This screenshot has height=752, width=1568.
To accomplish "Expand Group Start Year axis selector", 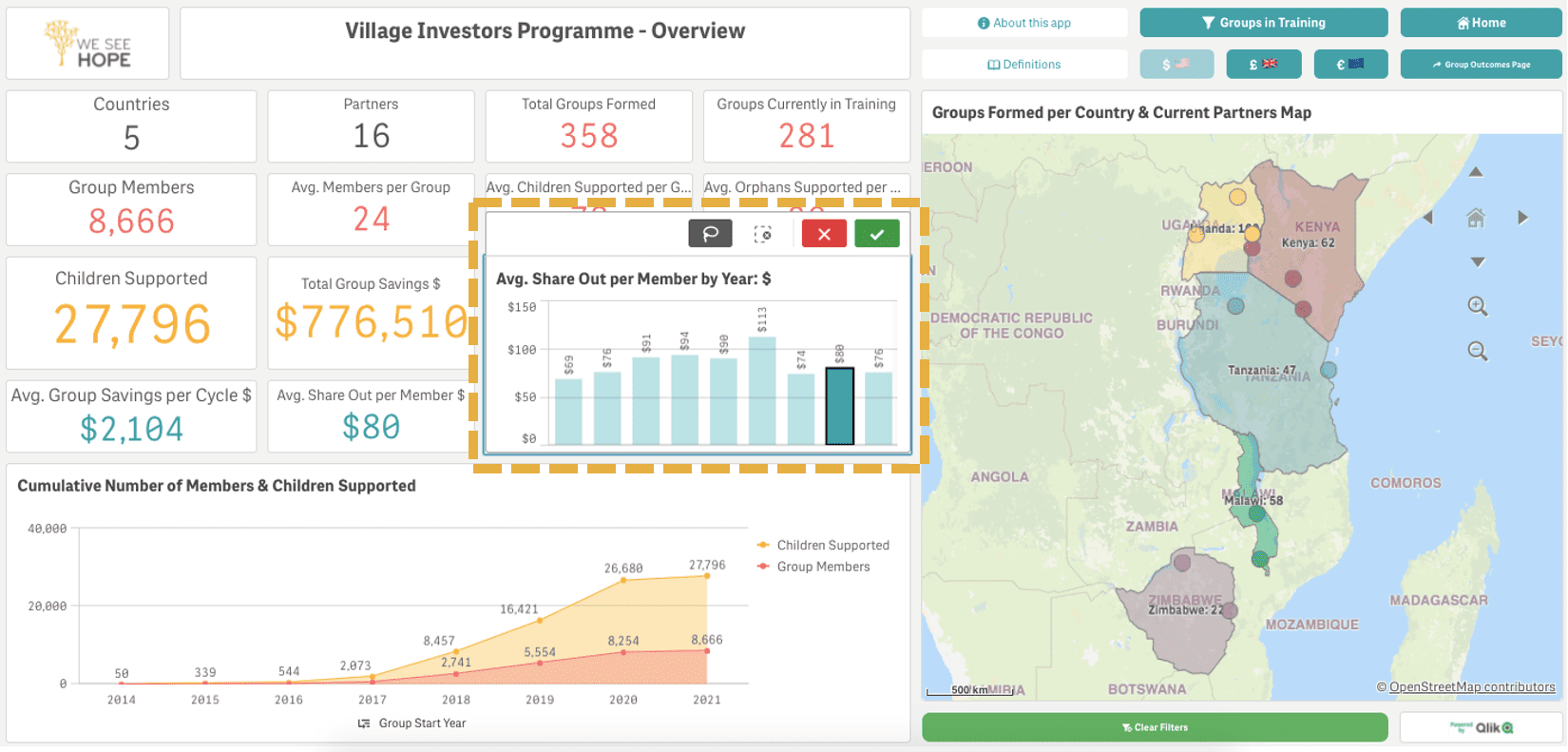I will [412, 723].
